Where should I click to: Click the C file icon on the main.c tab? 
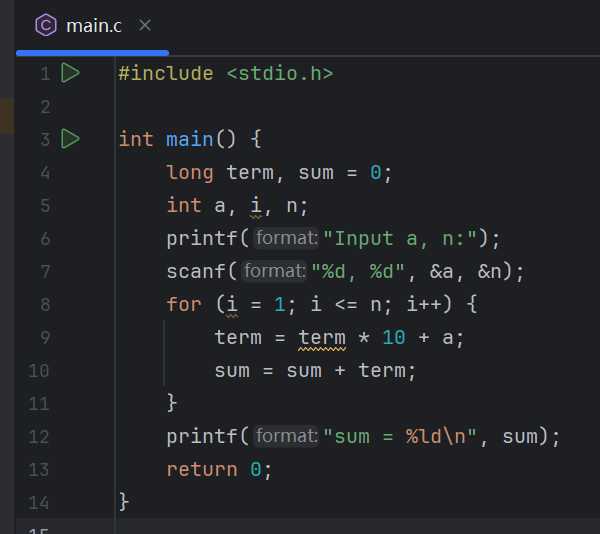(x=45, y=25)
